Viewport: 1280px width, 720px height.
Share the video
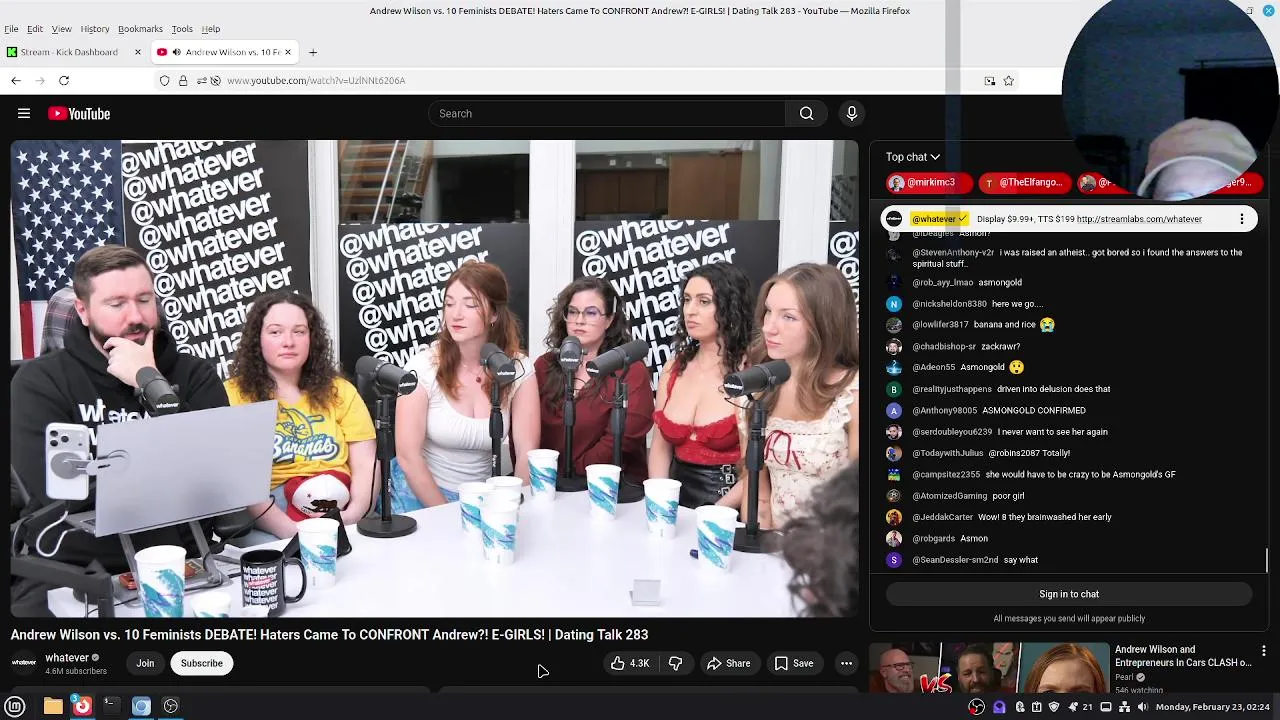tap(728, 663)
